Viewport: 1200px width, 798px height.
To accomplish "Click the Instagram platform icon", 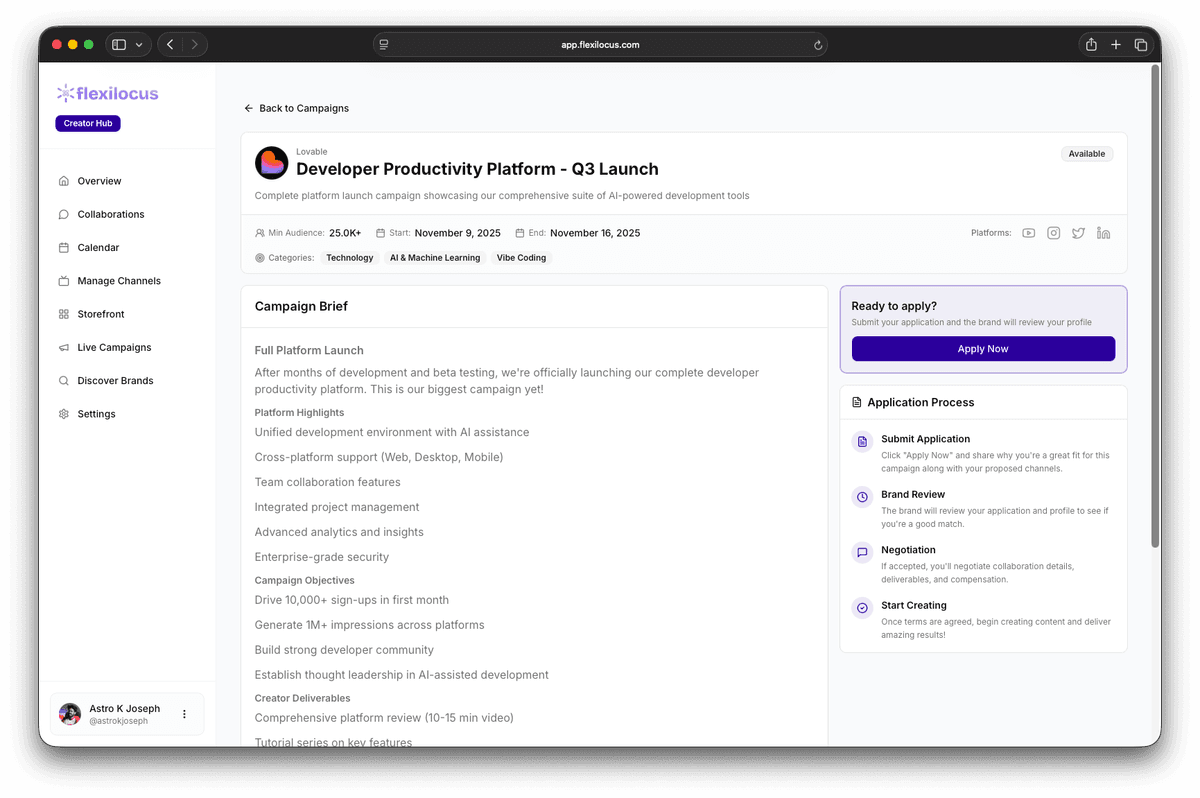I will tap(1054, 233).
